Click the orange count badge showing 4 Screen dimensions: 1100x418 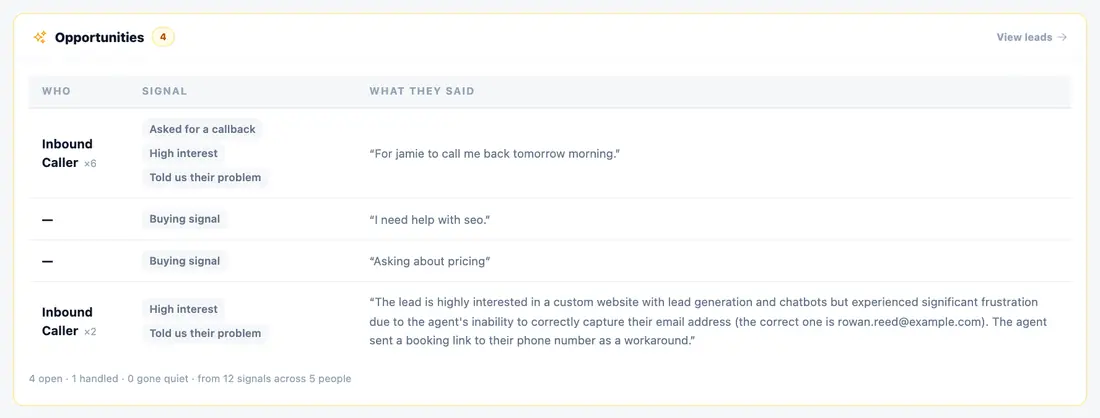pyautogui.click(x=163, y=37)
